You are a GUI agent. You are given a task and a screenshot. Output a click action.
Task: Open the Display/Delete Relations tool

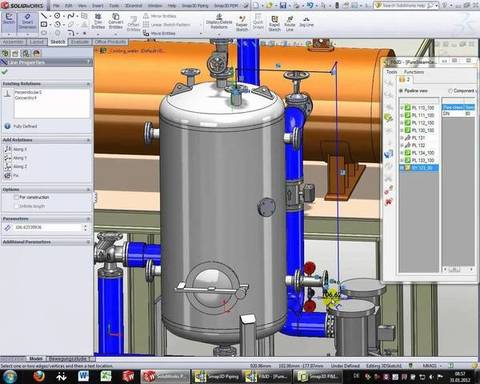point(219,22)
